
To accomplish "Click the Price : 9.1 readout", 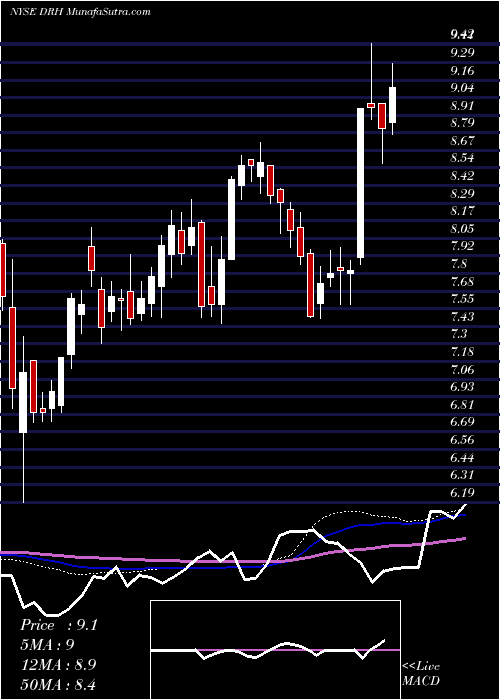I will click(58, 625).
